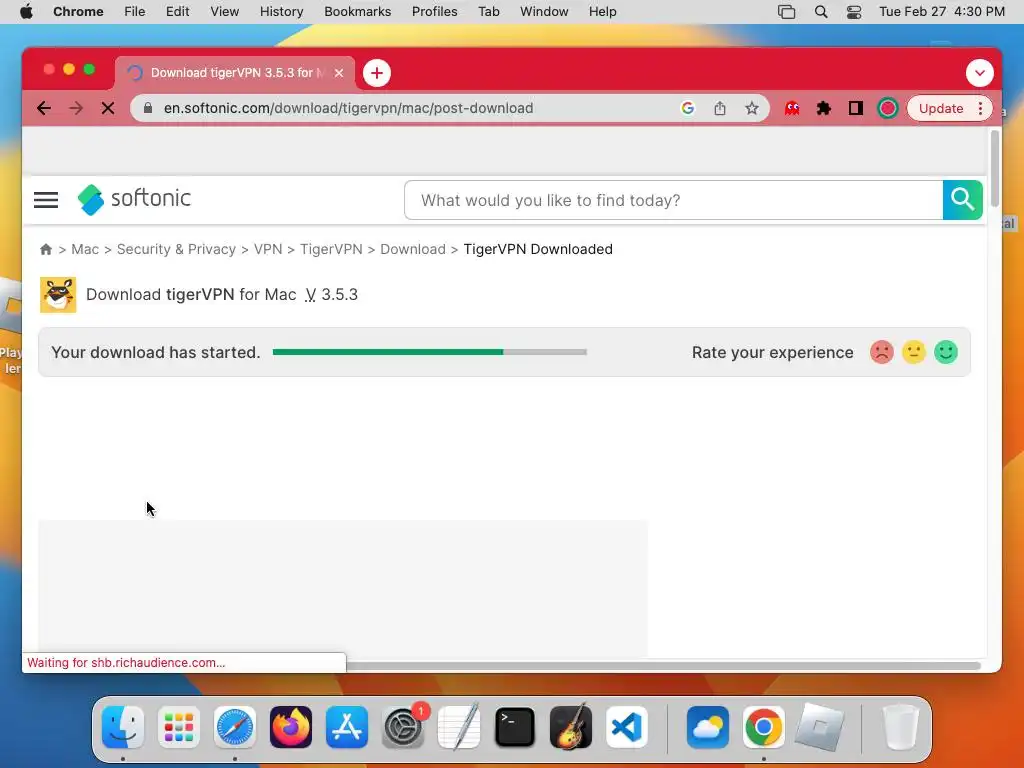The width and height of the screenshot is (1024, 768).
Task: Click the page vertical scrollbar
Action: tap(995, 168)
